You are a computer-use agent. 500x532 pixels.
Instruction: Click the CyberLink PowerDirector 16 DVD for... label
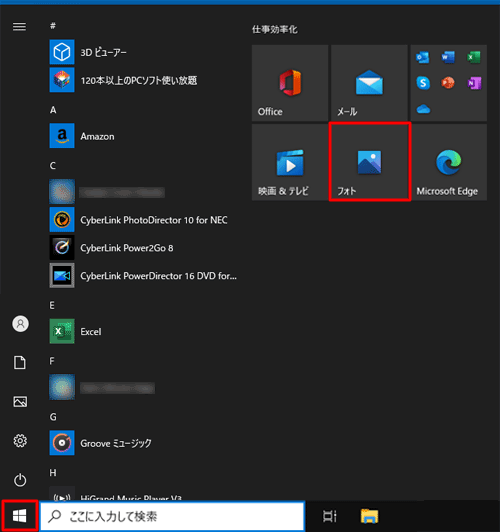158,276
